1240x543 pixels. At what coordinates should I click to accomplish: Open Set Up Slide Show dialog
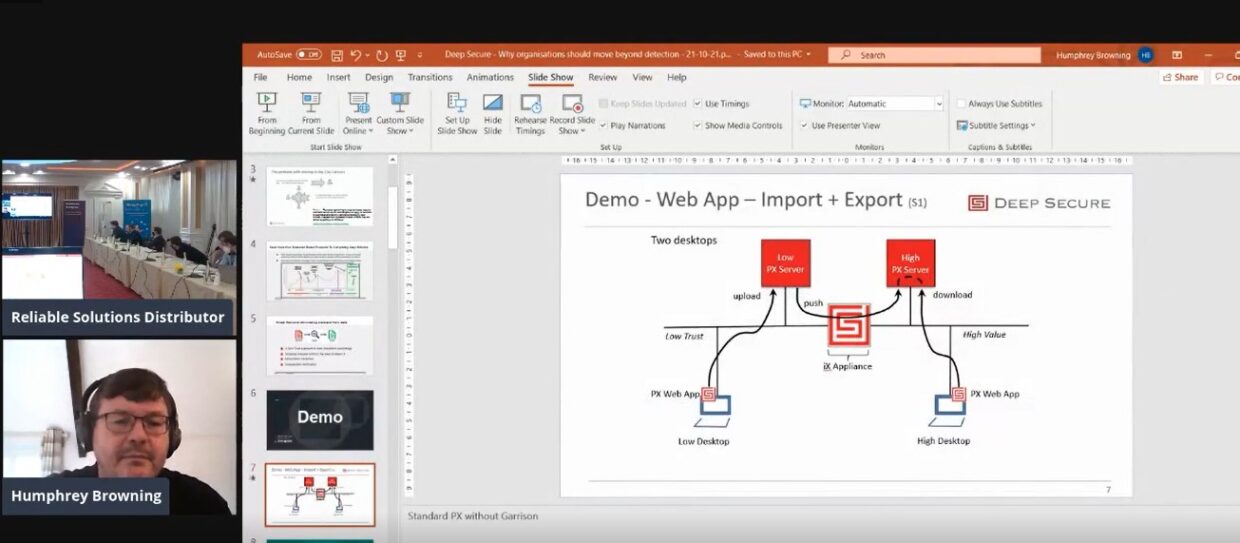pos(457,113)
